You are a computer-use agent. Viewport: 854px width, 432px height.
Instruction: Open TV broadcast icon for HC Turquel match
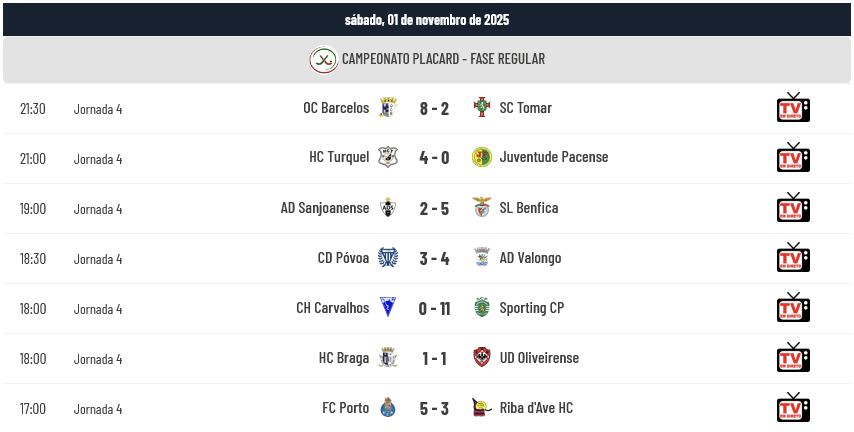(793, 158)
